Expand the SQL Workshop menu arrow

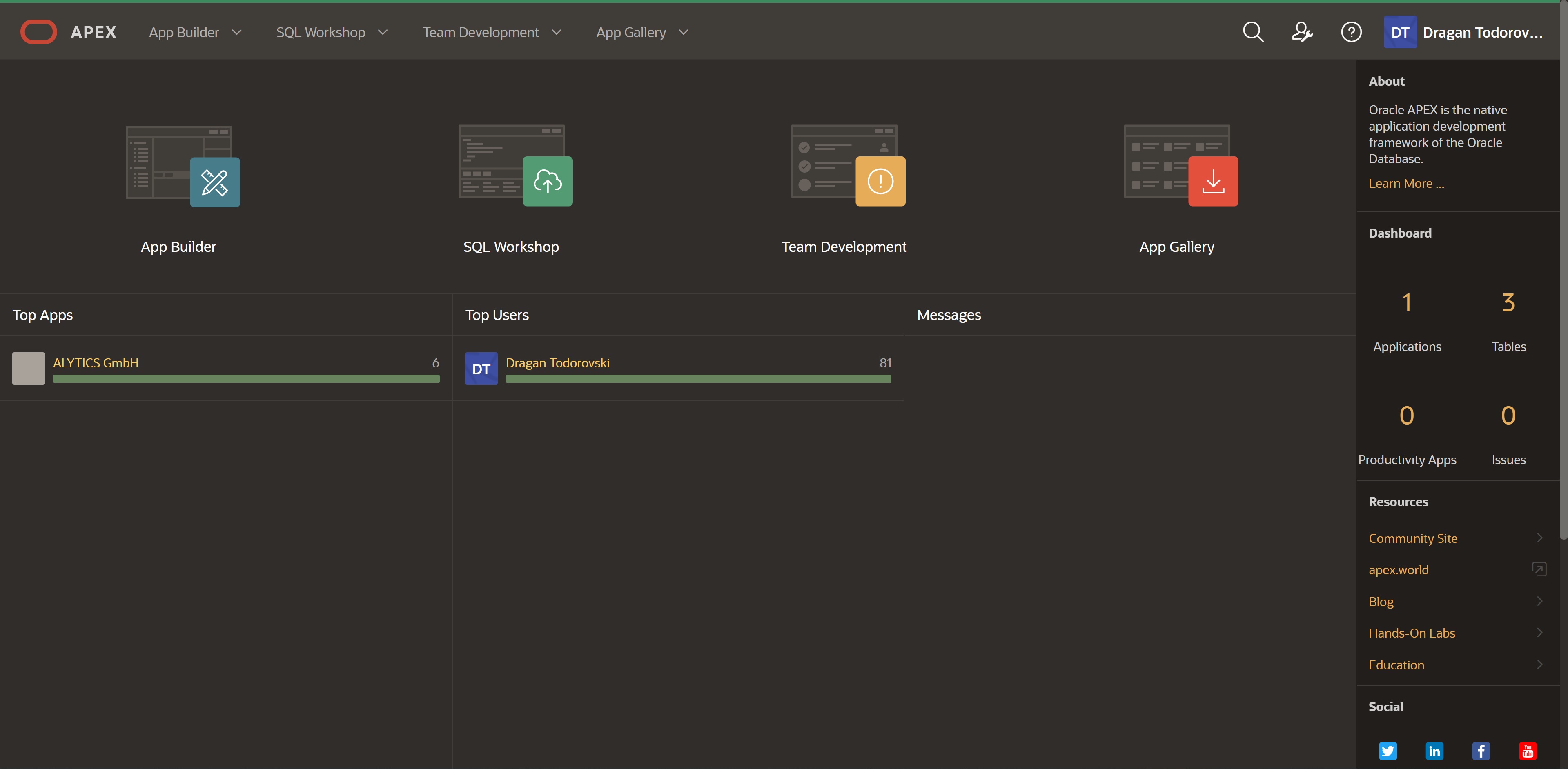pyautogui.click(x=383, y=32)
